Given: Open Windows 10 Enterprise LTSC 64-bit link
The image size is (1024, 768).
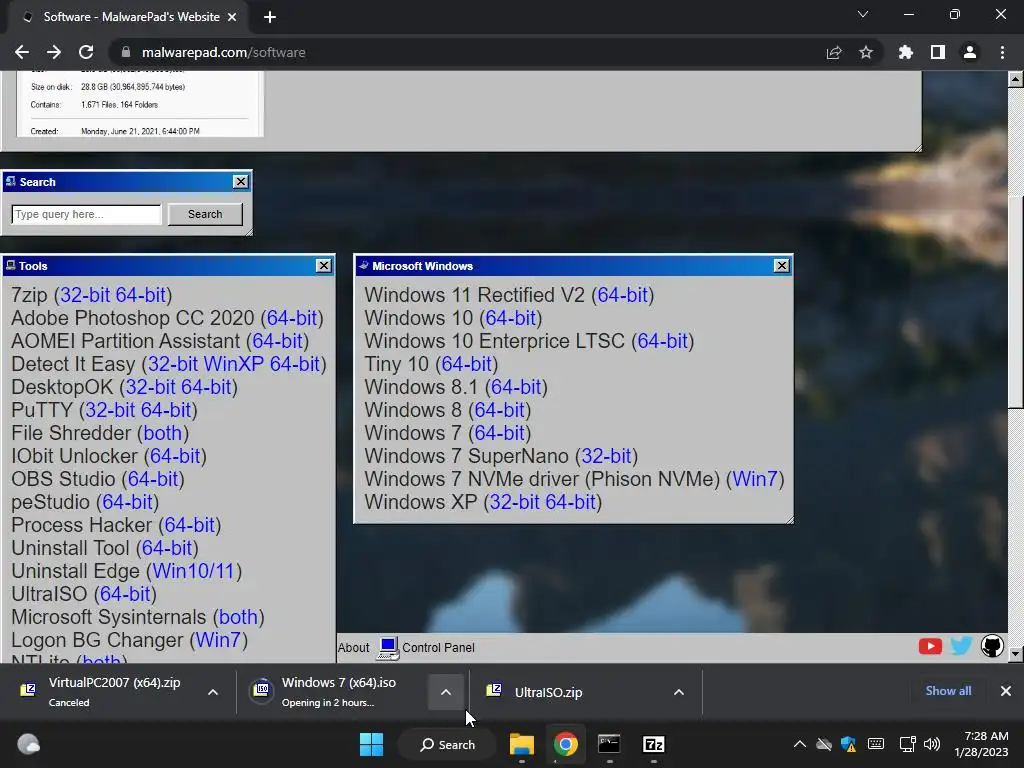Looking at the screenshot, I should click(662, 341).
